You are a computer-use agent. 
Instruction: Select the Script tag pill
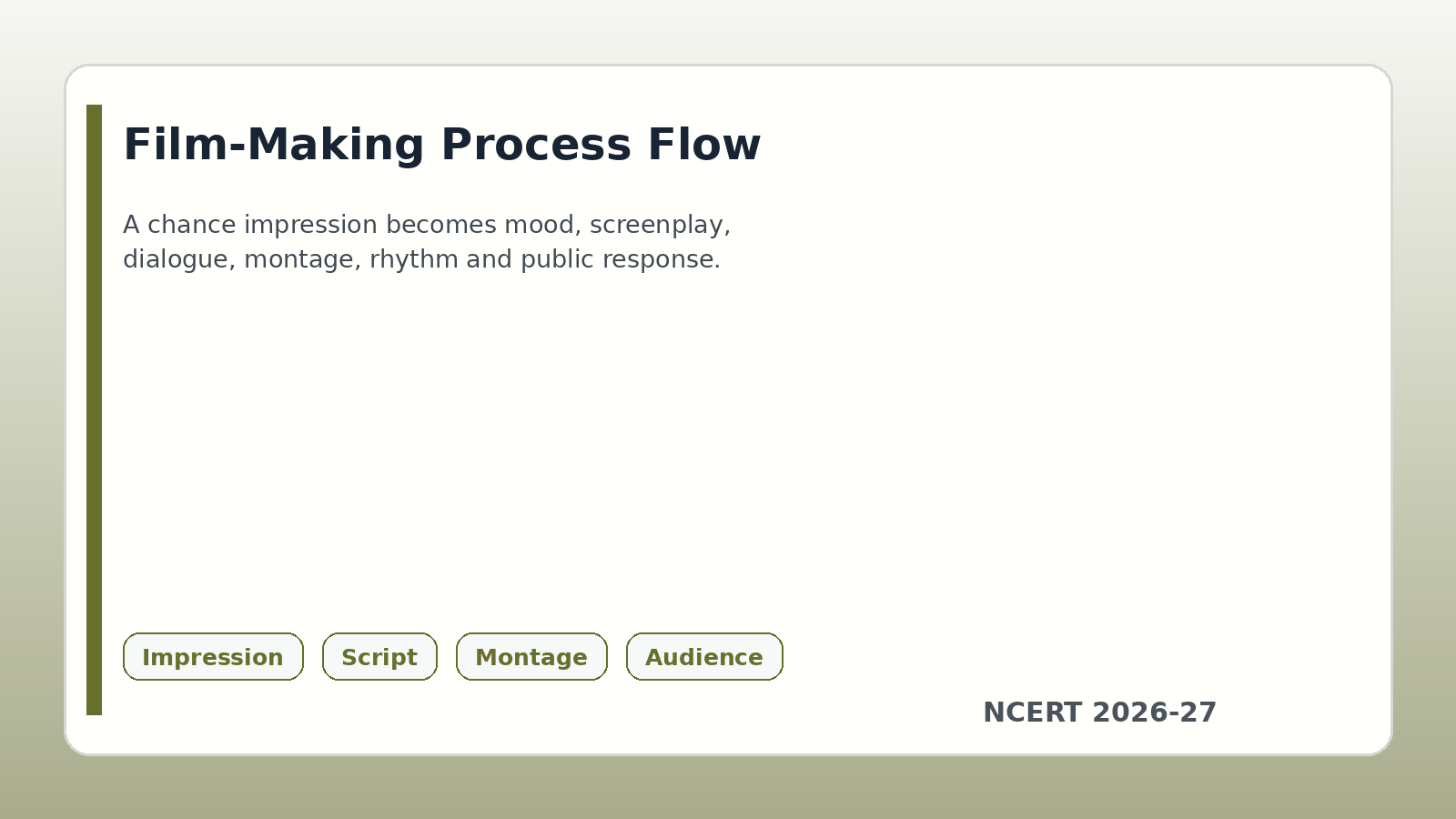coord(379,657)
